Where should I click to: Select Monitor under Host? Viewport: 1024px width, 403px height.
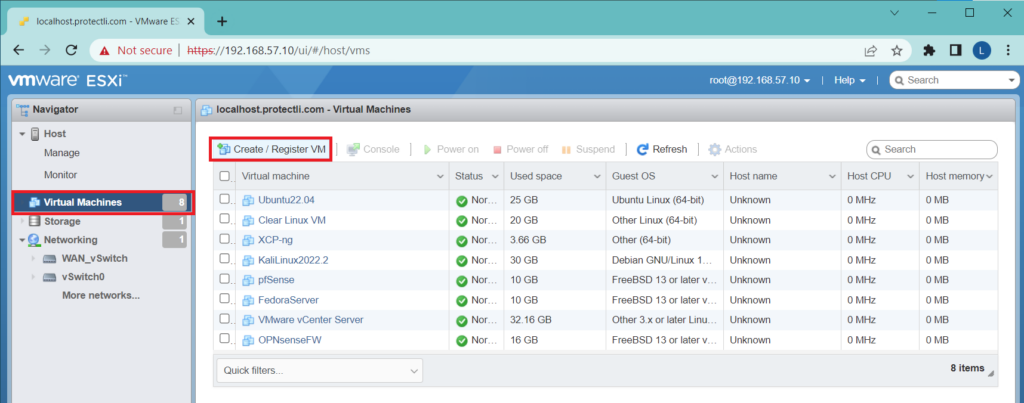click(x=61, y=175)
